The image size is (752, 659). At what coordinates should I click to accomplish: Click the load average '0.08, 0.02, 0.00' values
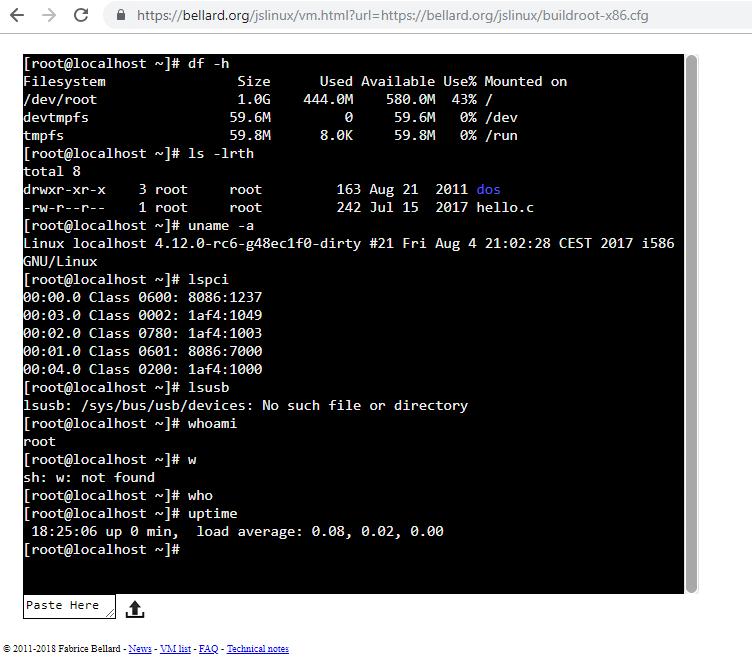pyautogui.click(x=377, y=531)
